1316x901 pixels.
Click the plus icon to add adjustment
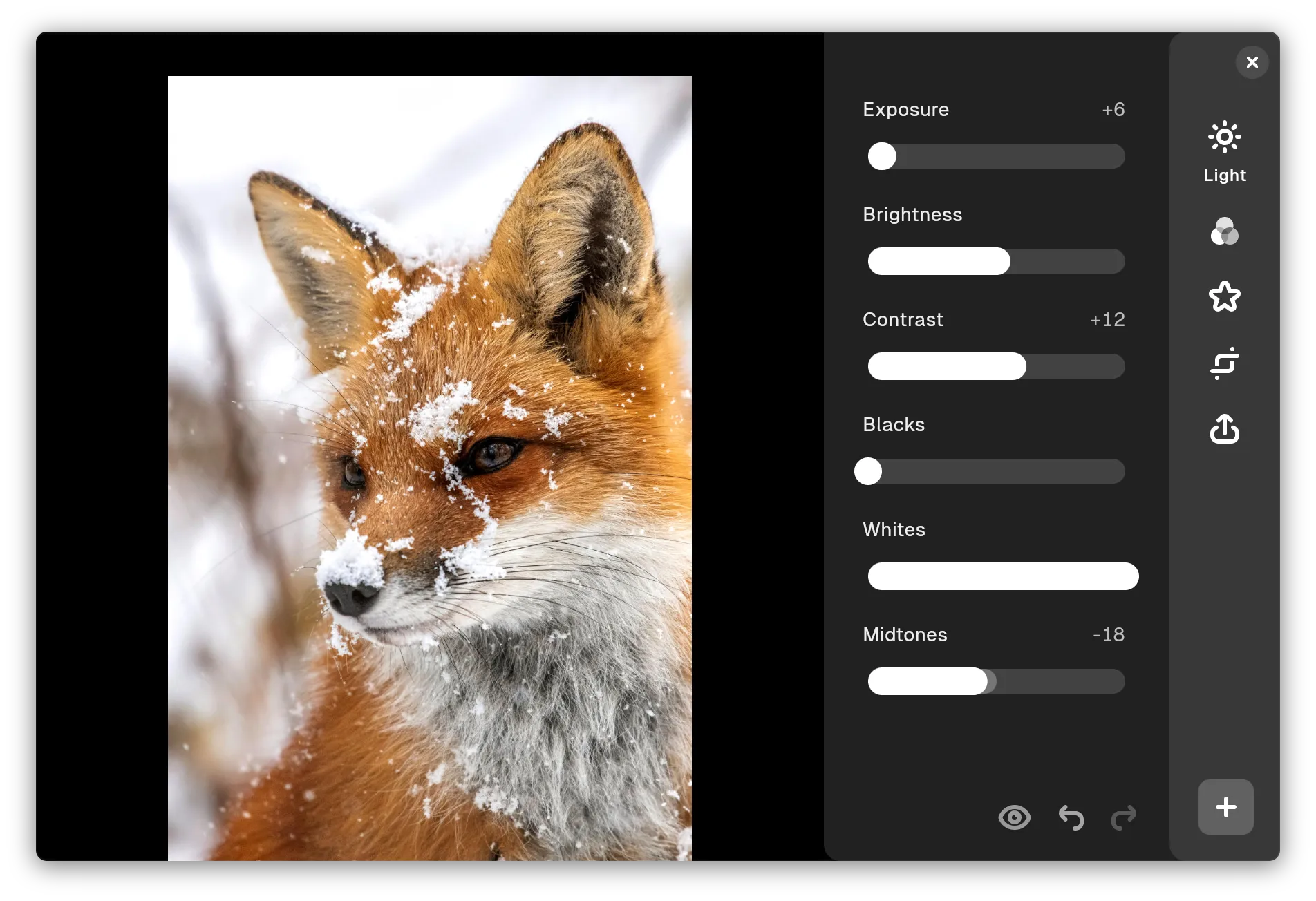point(1225,807)
